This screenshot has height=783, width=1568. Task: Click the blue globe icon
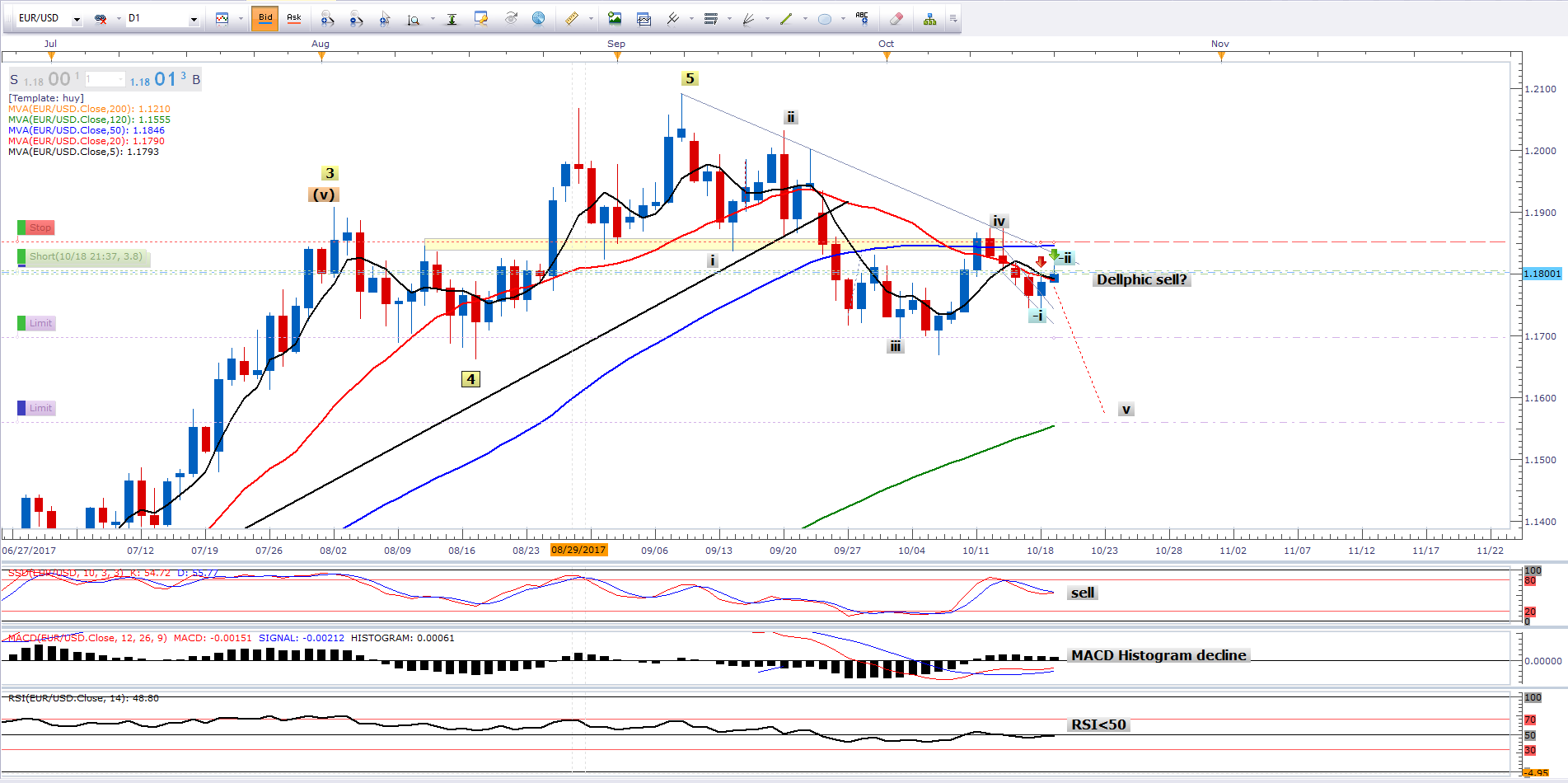click(x=538, y=18)
